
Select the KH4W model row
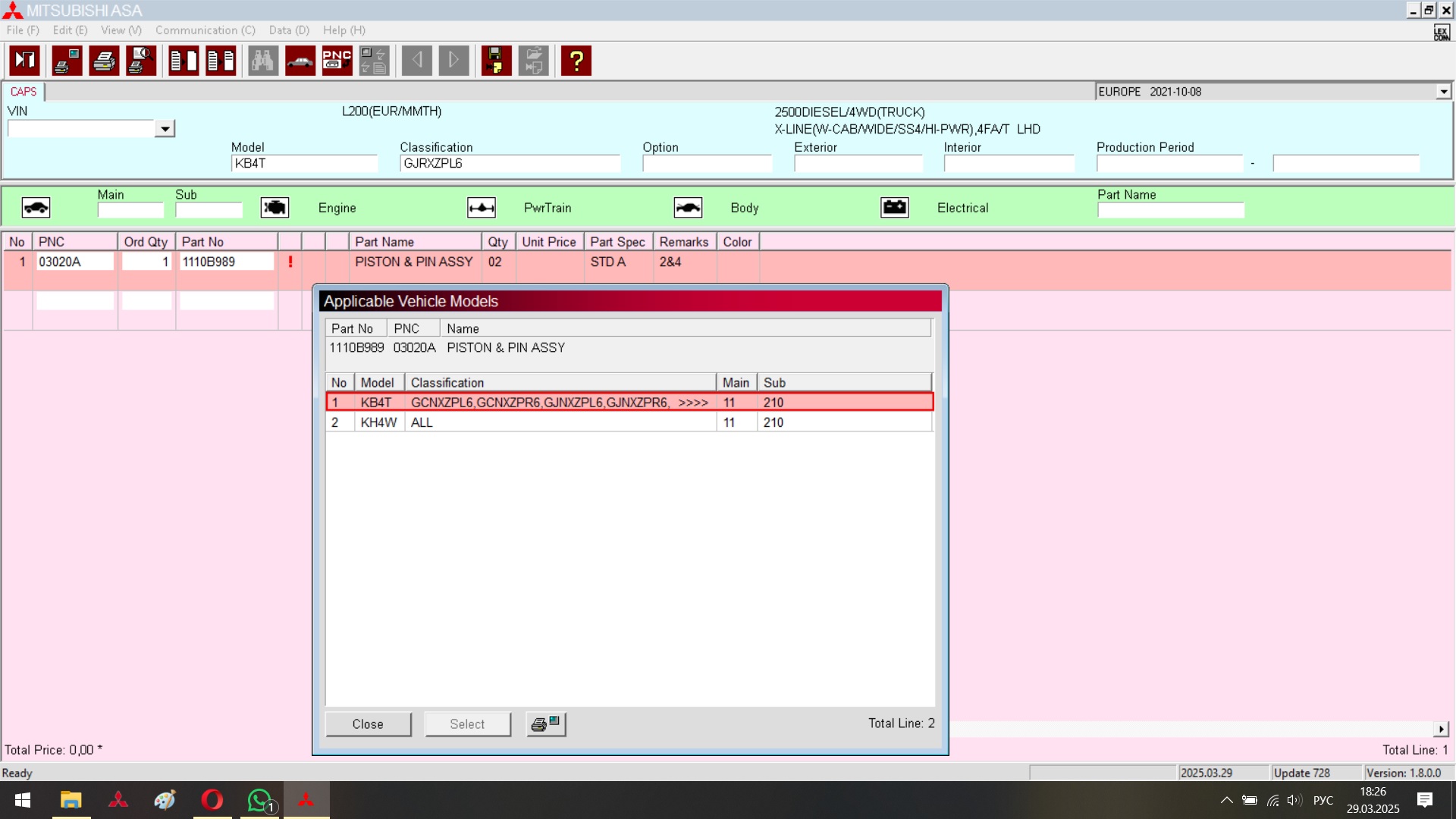[x=531, y=422]
